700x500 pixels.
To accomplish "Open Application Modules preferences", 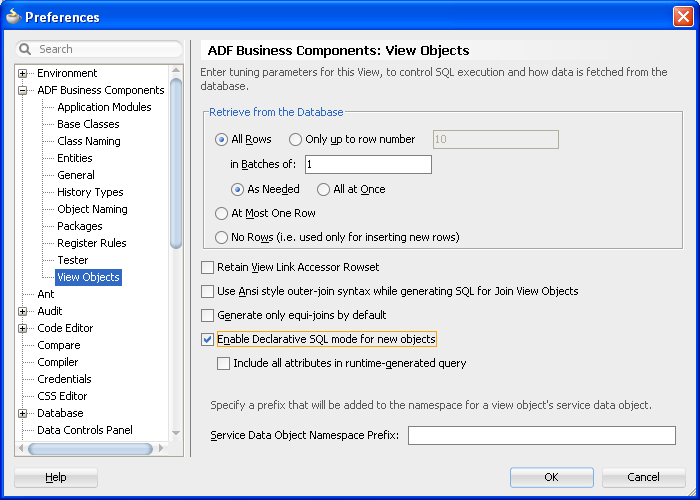I will [104, 107].
